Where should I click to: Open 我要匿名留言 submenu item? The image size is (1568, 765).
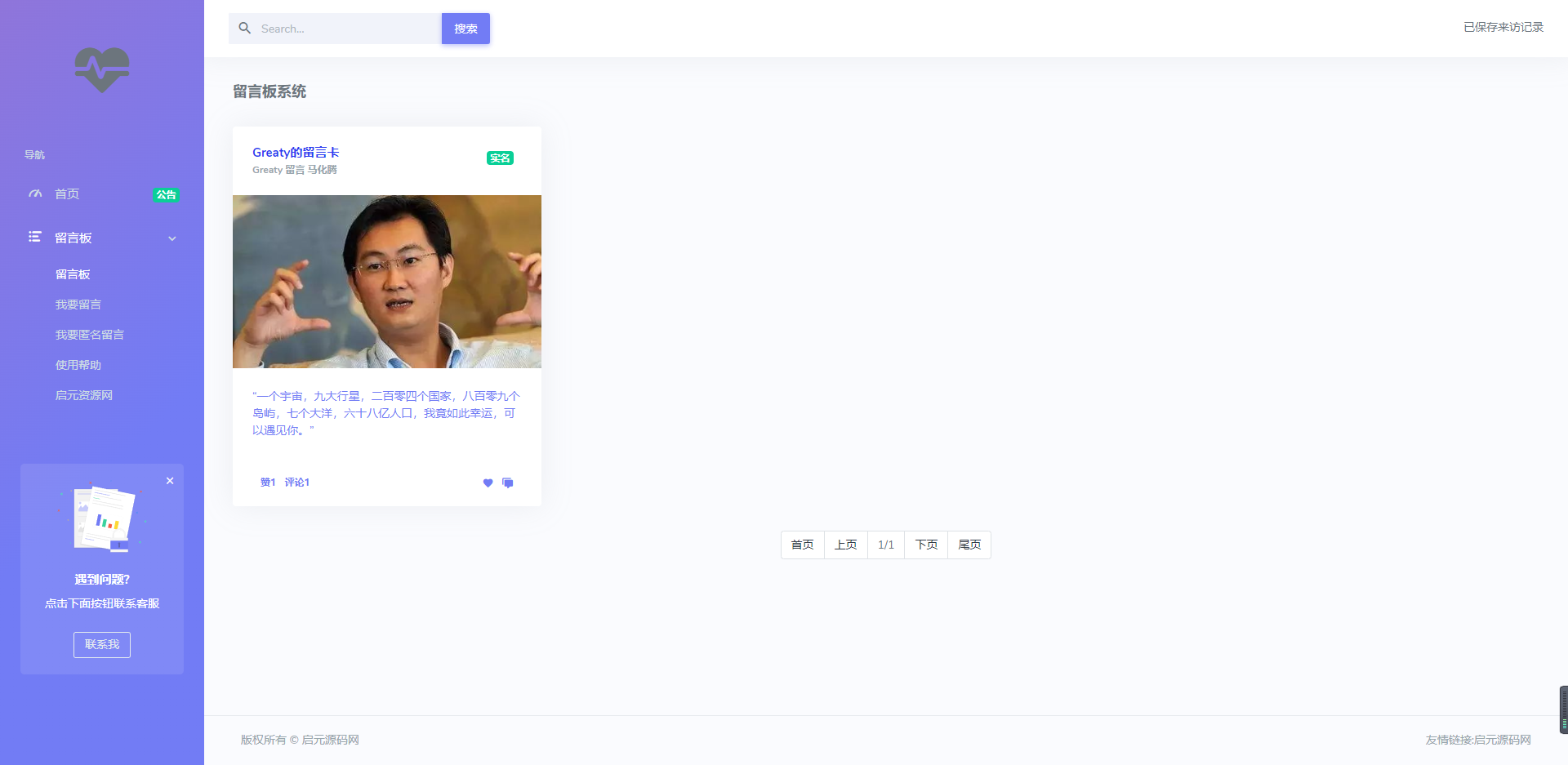point(90,335)
